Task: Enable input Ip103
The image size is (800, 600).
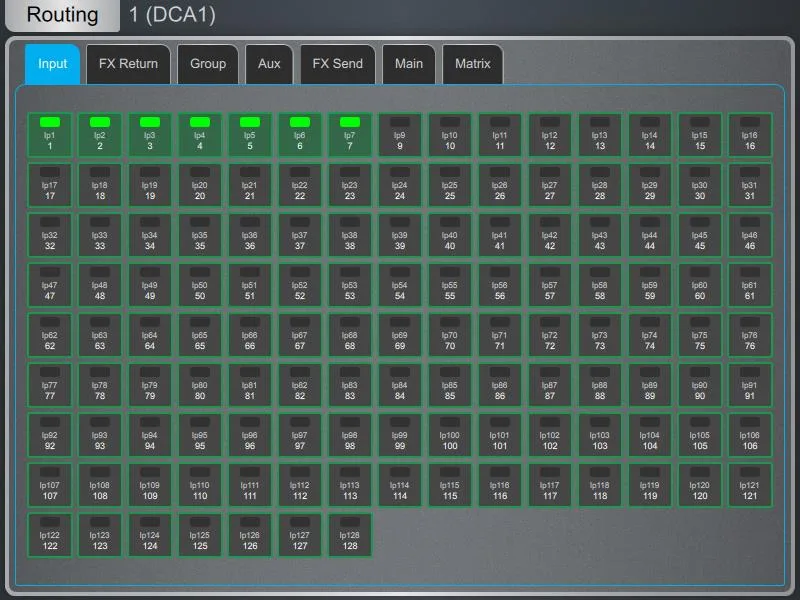Action: coord(599,435)
